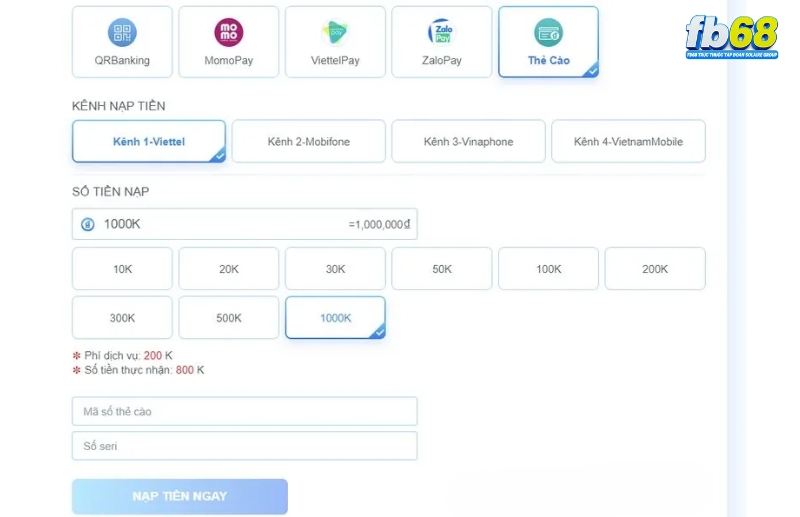The width and height of the screenshot is (800, 517).
Task: Click the =1,000,000đ converted amount
Action: point(379,224)
